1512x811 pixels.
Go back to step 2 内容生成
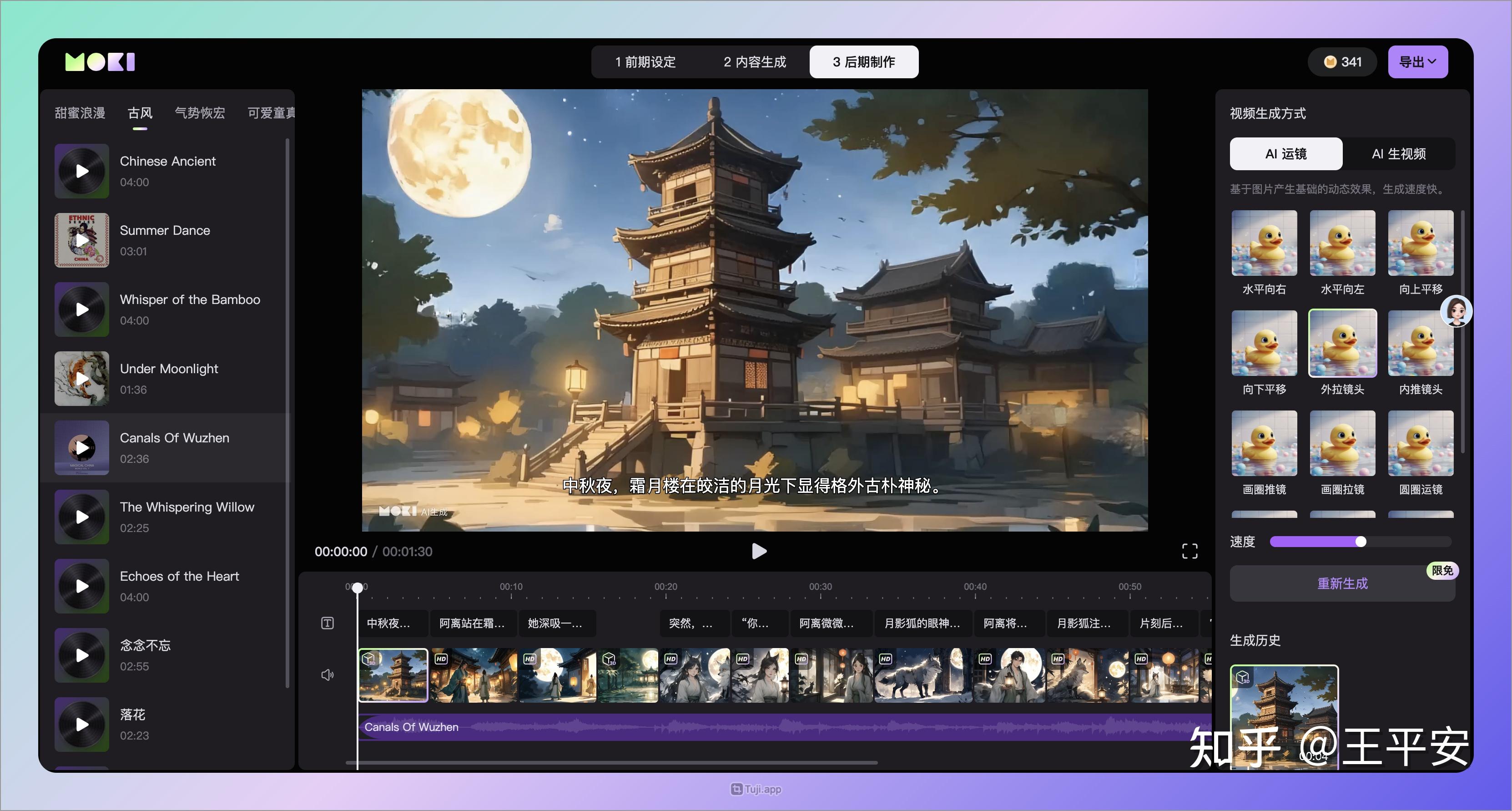coord(755,61)
